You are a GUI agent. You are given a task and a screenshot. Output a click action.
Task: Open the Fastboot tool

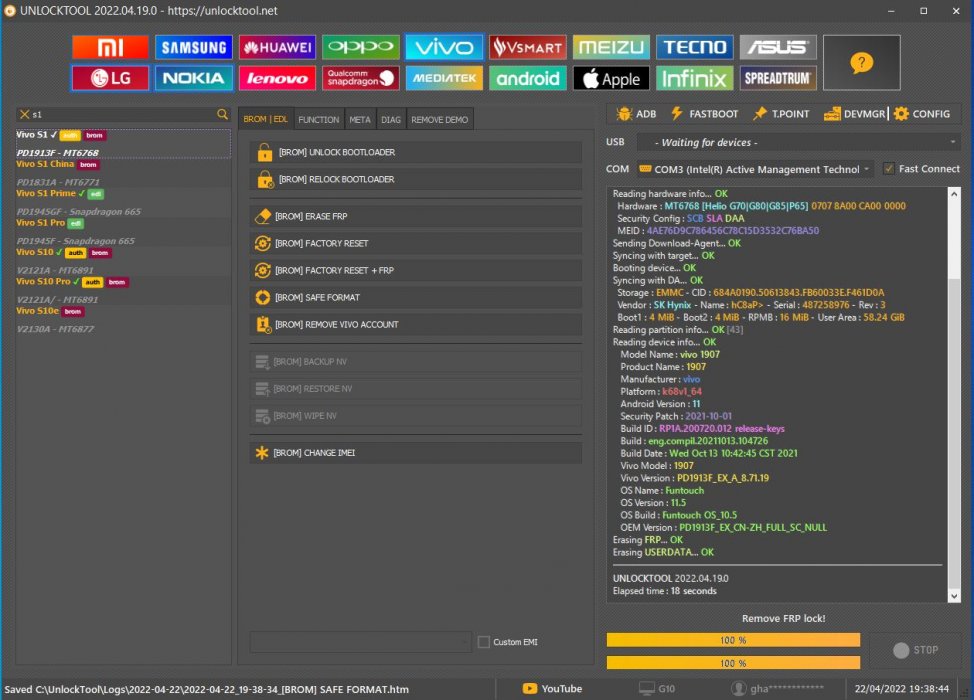(704, 114)
